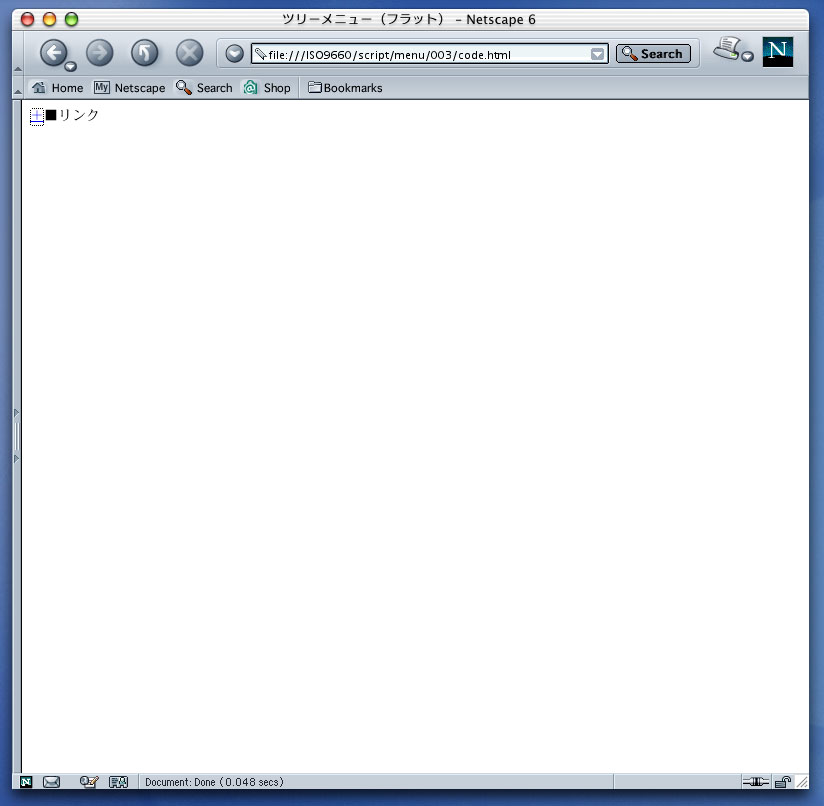Zoom the window with the green button

tap(71, 19)
